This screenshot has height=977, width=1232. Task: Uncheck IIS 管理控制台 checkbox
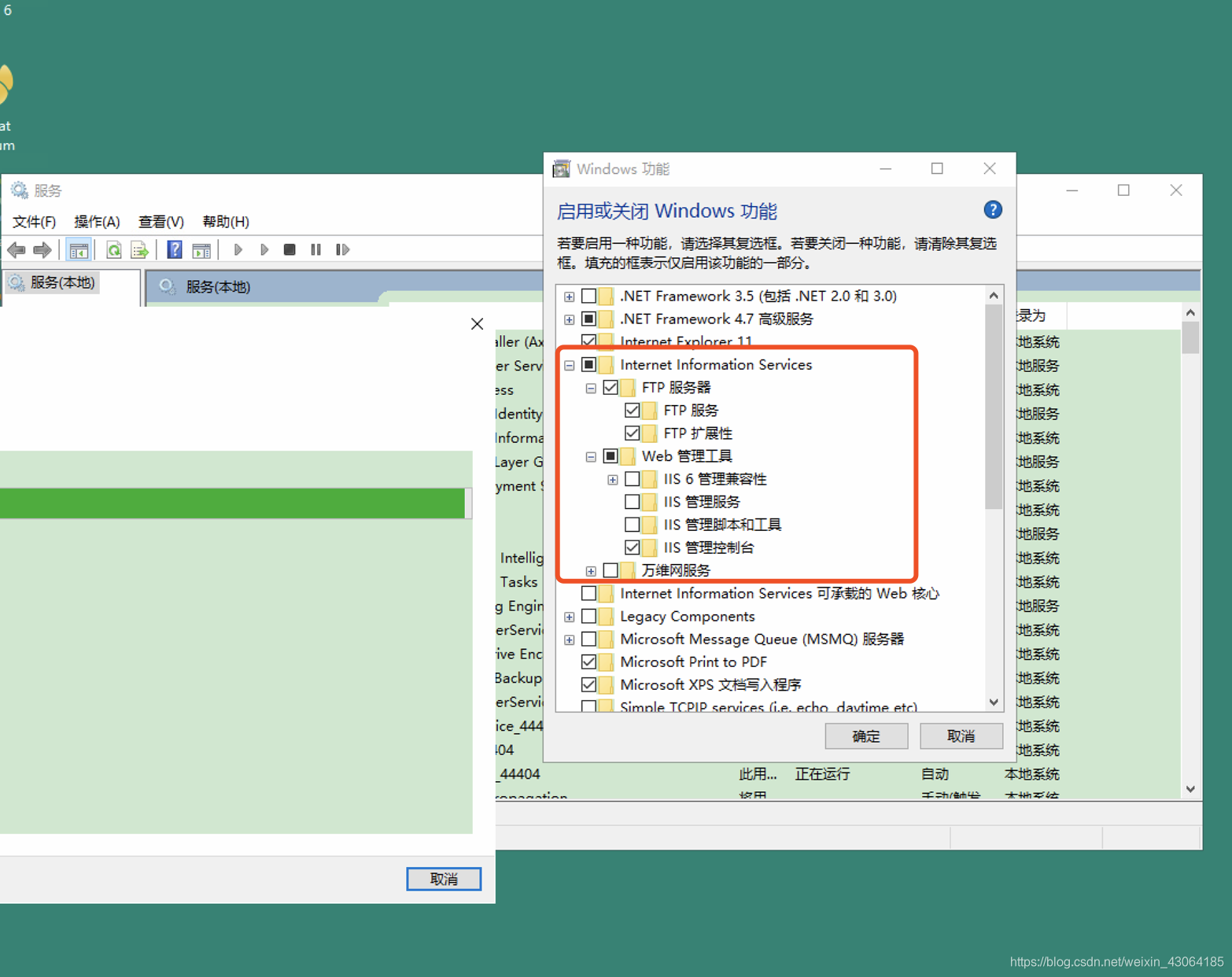tap(632, 547)
